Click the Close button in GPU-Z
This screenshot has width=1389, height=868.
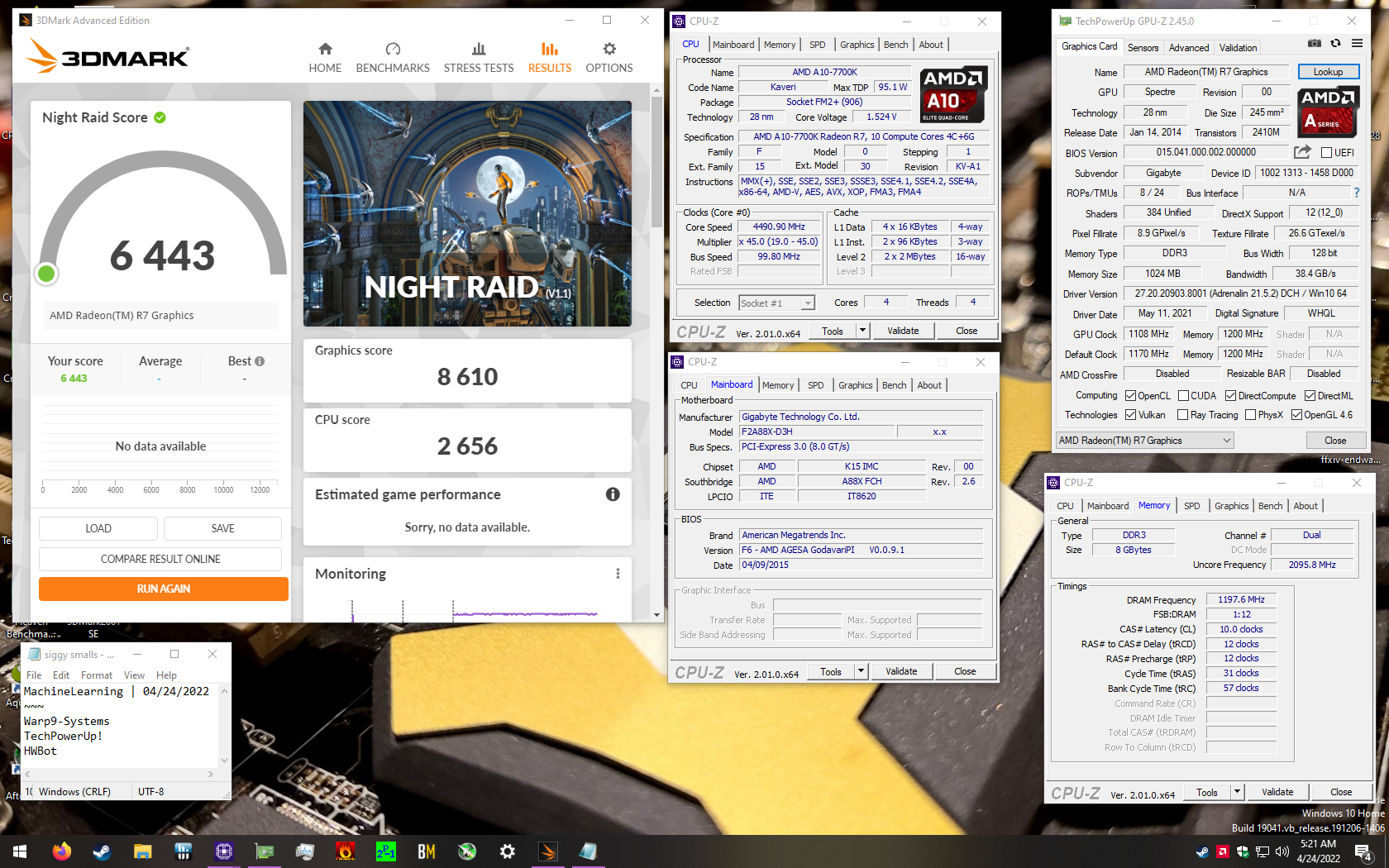click(1335, 441)
